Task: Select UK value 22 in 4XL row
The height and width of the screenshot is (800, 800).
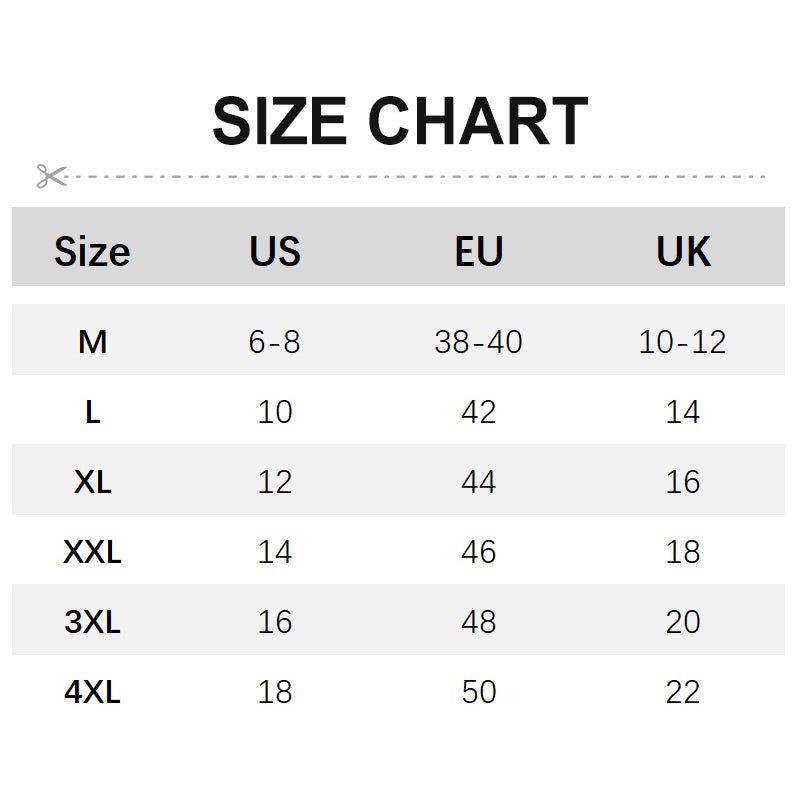Action: point(683,692)
